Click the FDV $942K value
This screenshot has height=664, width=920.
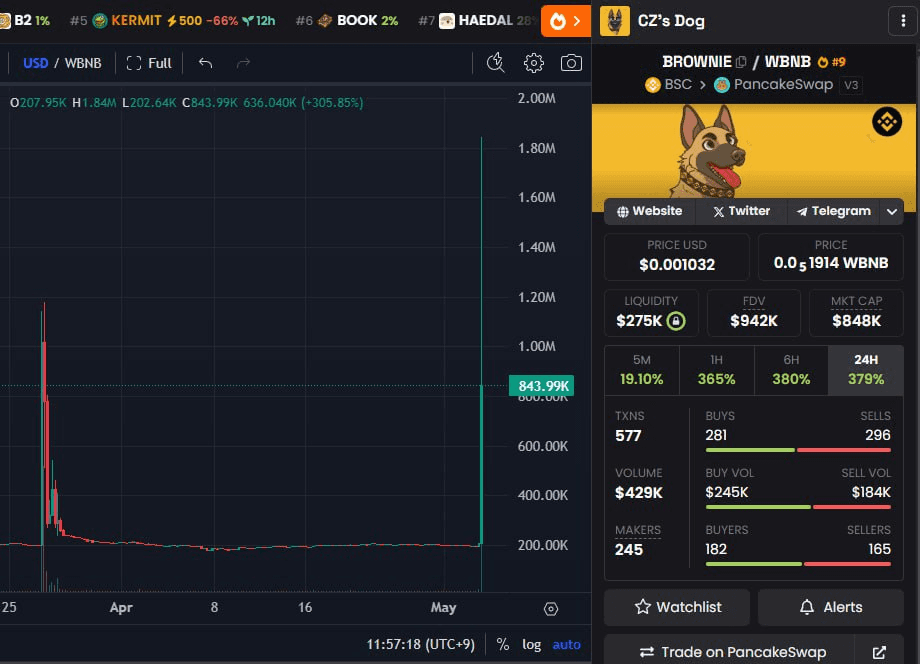(x=754, y=321)
